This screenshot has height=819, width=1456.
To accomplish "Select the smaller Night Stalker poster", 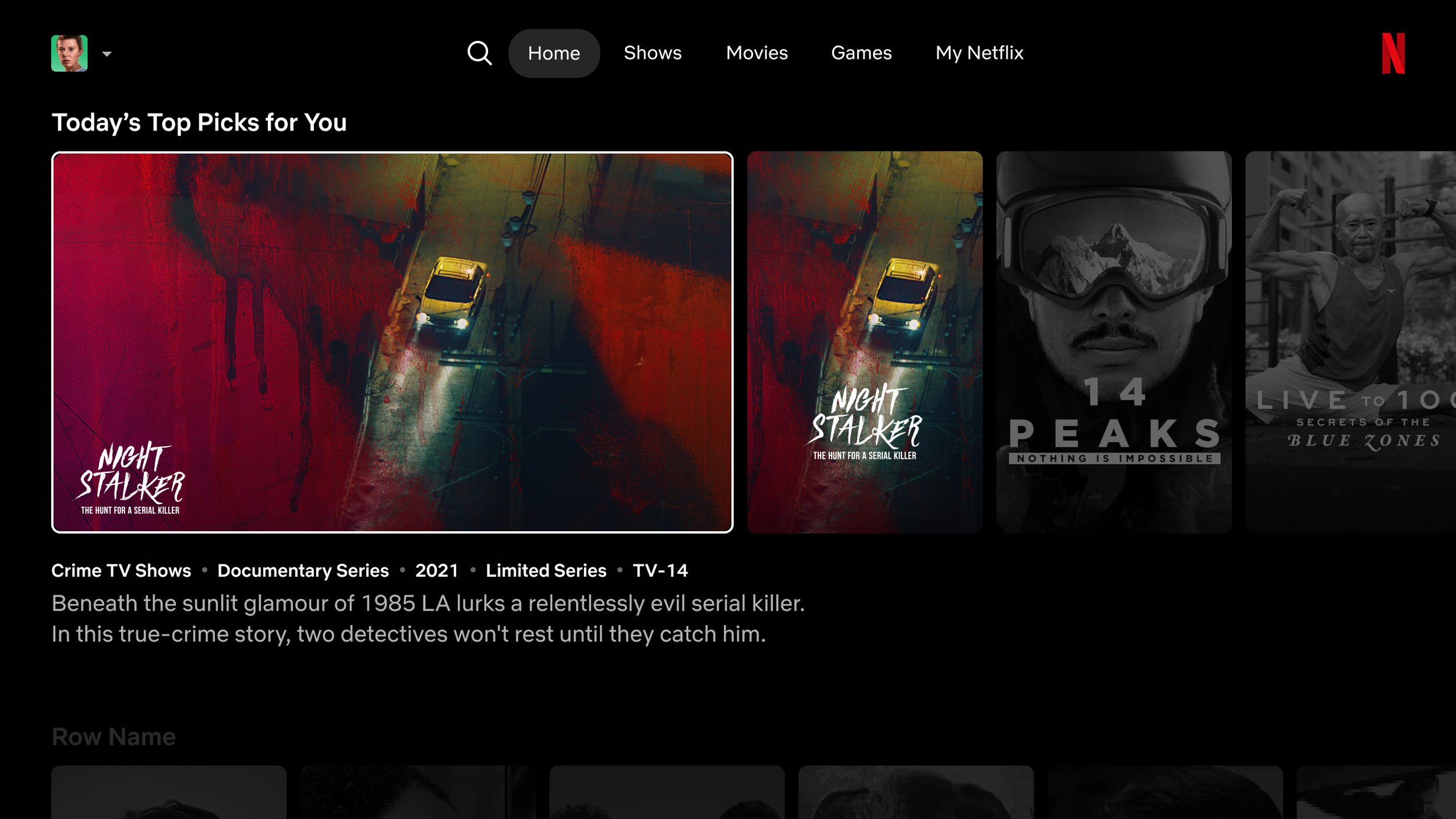I will 864,342.
